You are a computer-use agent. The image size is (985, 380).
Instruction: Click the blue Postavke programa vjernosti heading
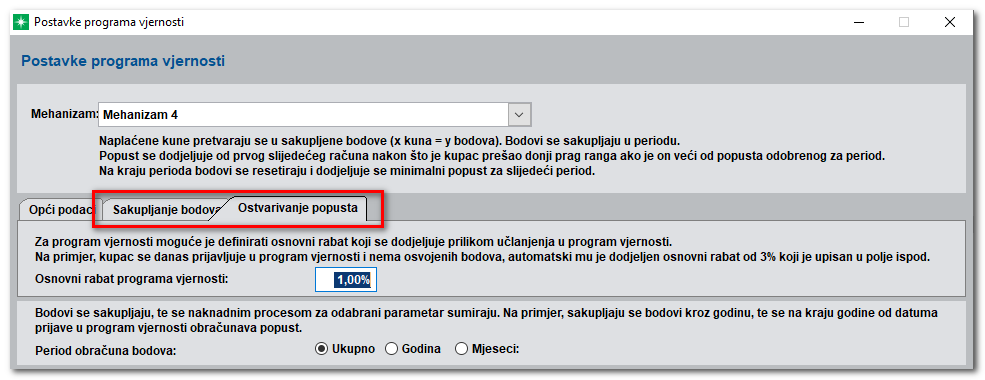(123, 62)
